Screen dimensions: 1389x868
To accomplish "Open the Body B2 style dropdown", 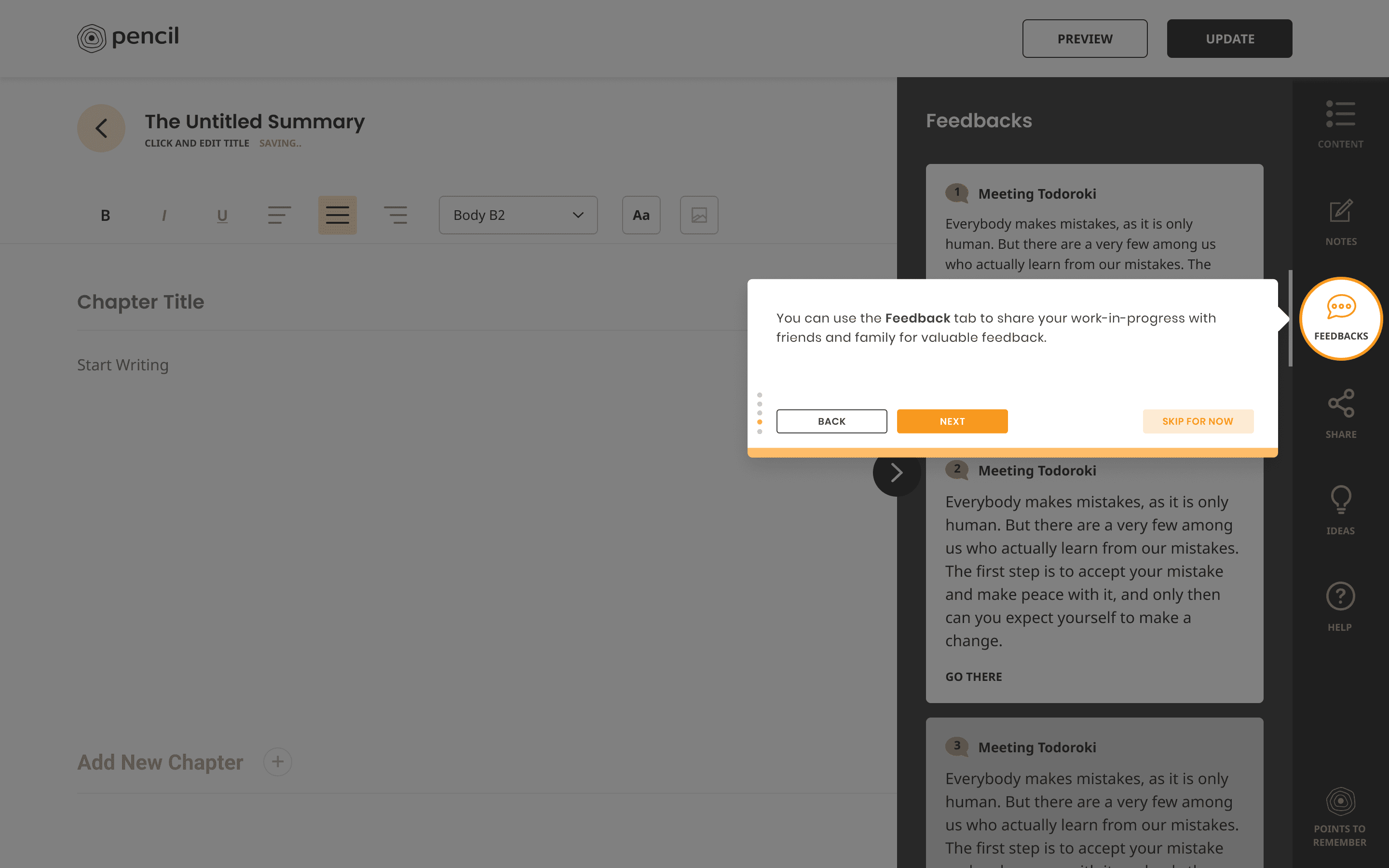I will 517,215.
